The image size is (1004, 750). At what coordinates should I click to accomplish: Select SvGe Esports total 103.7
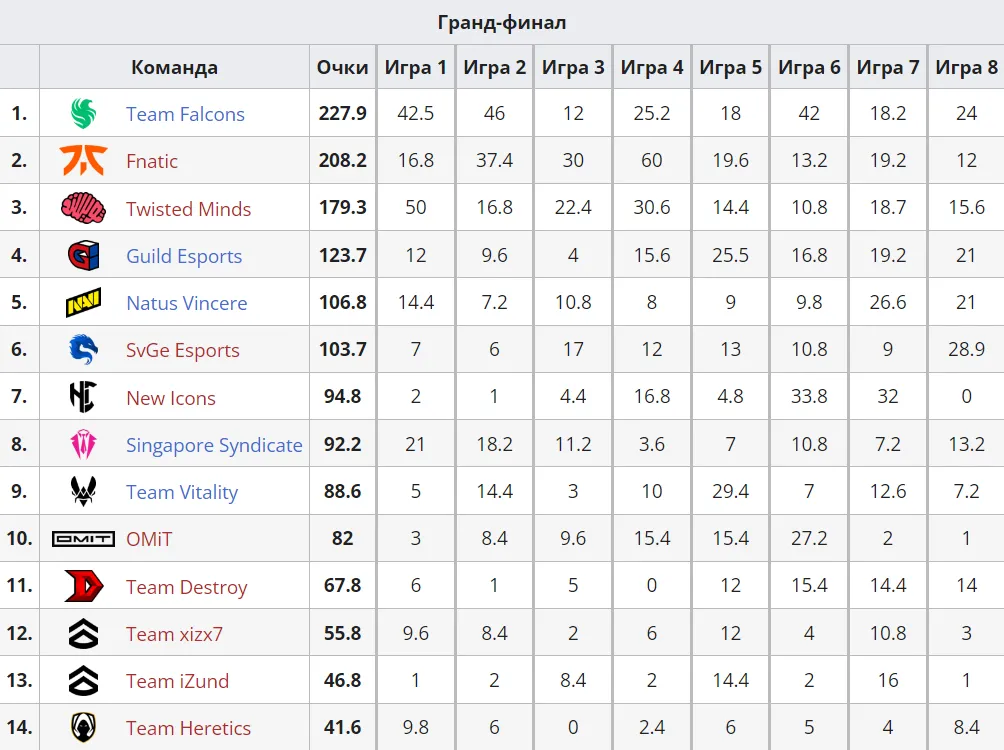(x=343, y=350)
